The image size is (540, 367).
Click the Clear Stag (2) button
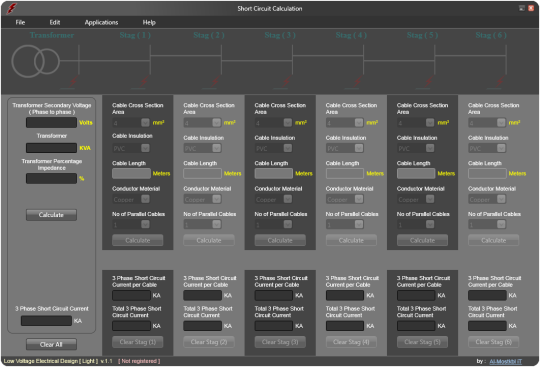pos(209,342)
